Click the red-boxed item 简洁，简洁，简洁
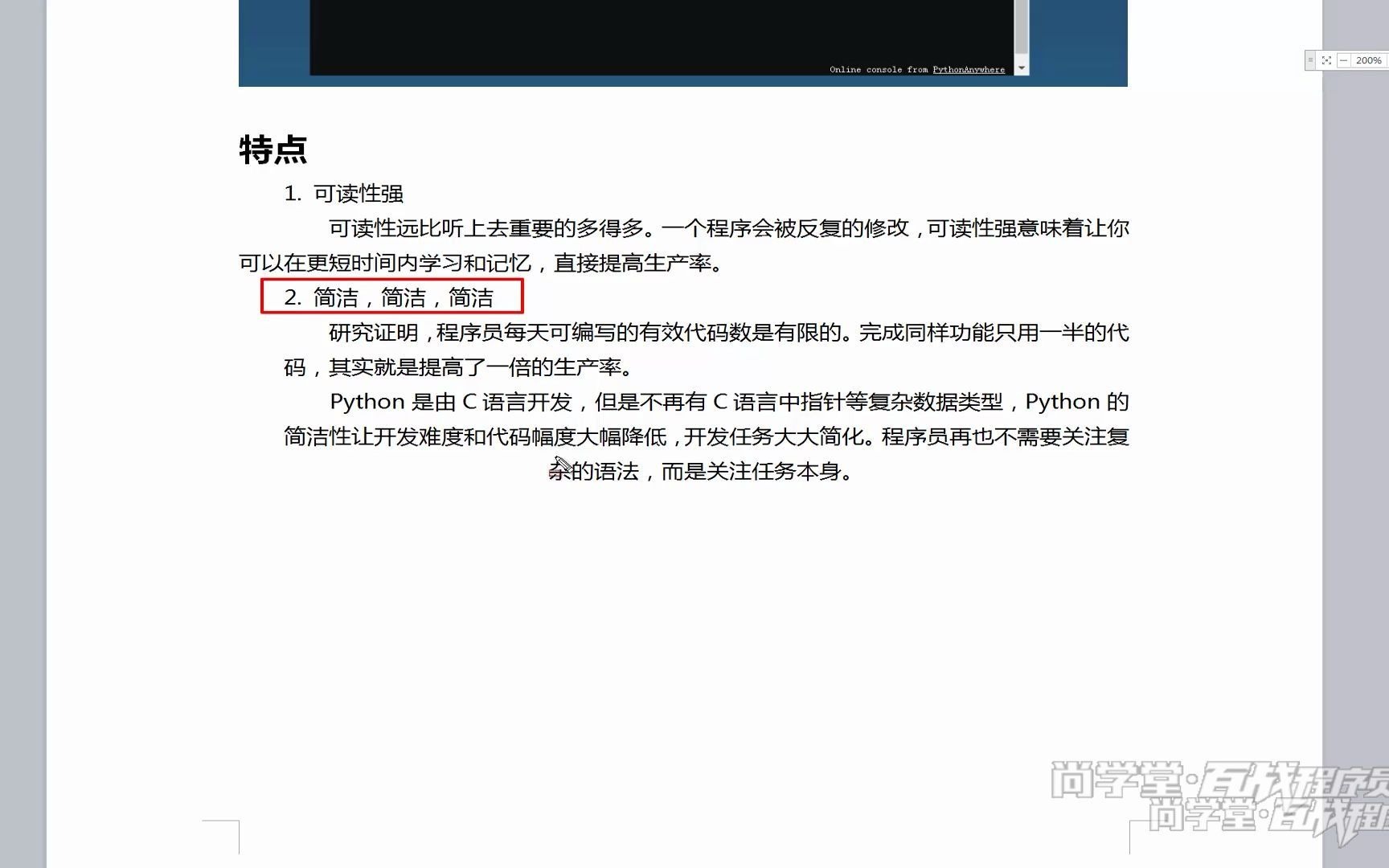The height and width of the screenshot is (868, 1389). coord(393,297)
